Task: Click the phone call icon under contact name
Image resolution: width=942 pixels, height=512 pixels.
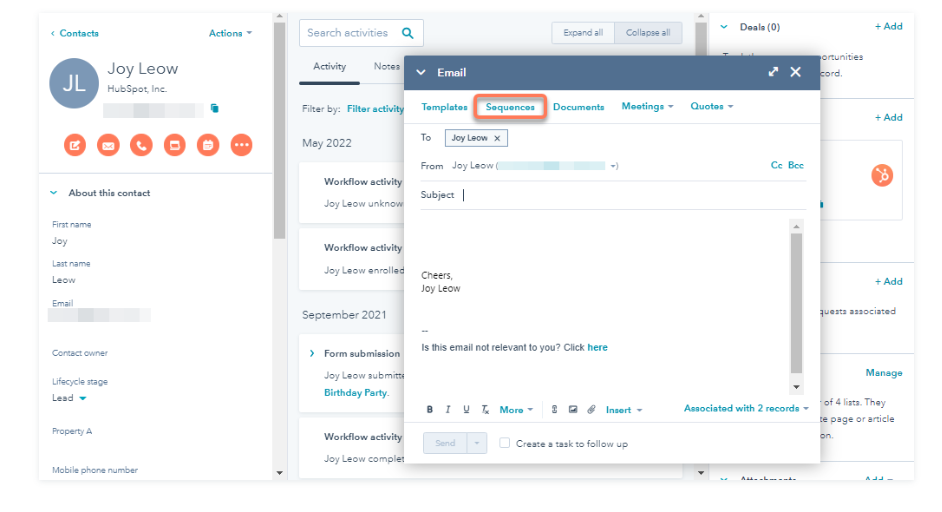Action: pos(141,145)
